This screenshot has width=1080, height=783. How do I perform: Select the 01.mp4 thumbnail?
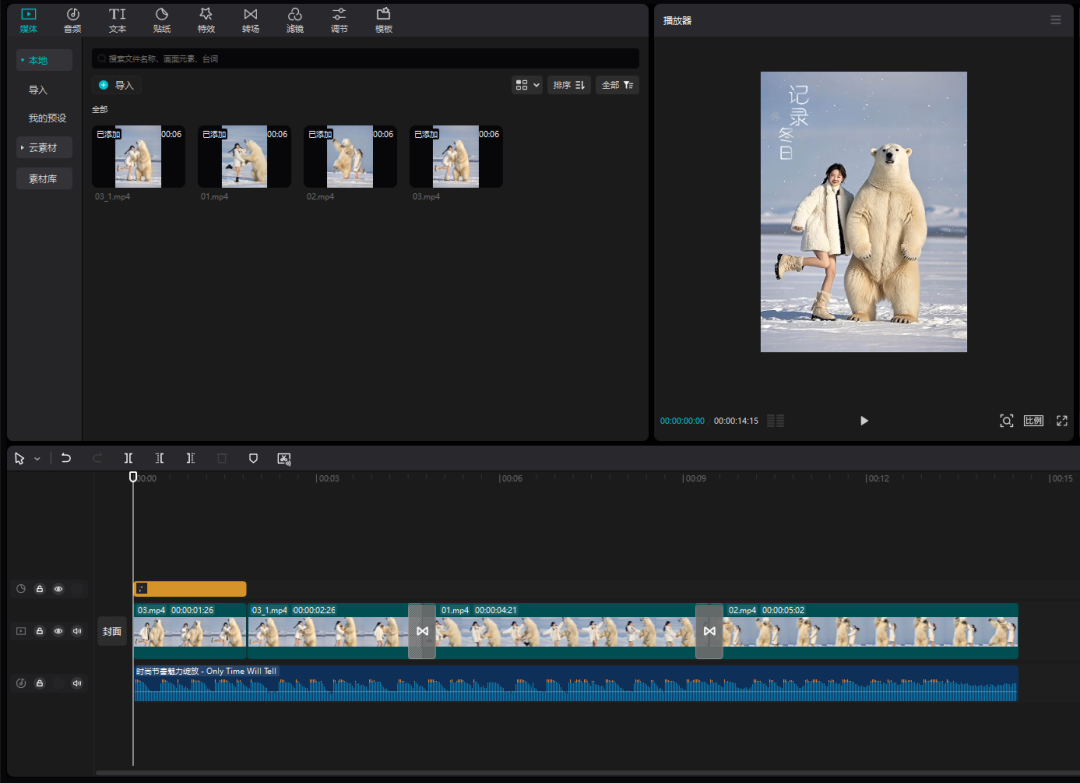tap(244, 156)
